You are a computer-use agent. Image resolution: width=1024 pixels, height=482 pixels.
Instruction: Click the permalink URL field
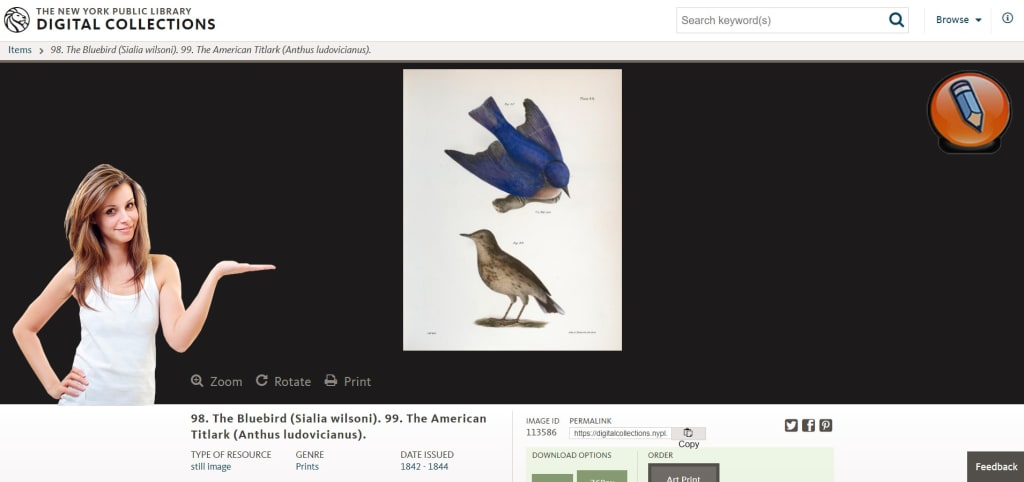pyautogui.click(x=620, y=433)
